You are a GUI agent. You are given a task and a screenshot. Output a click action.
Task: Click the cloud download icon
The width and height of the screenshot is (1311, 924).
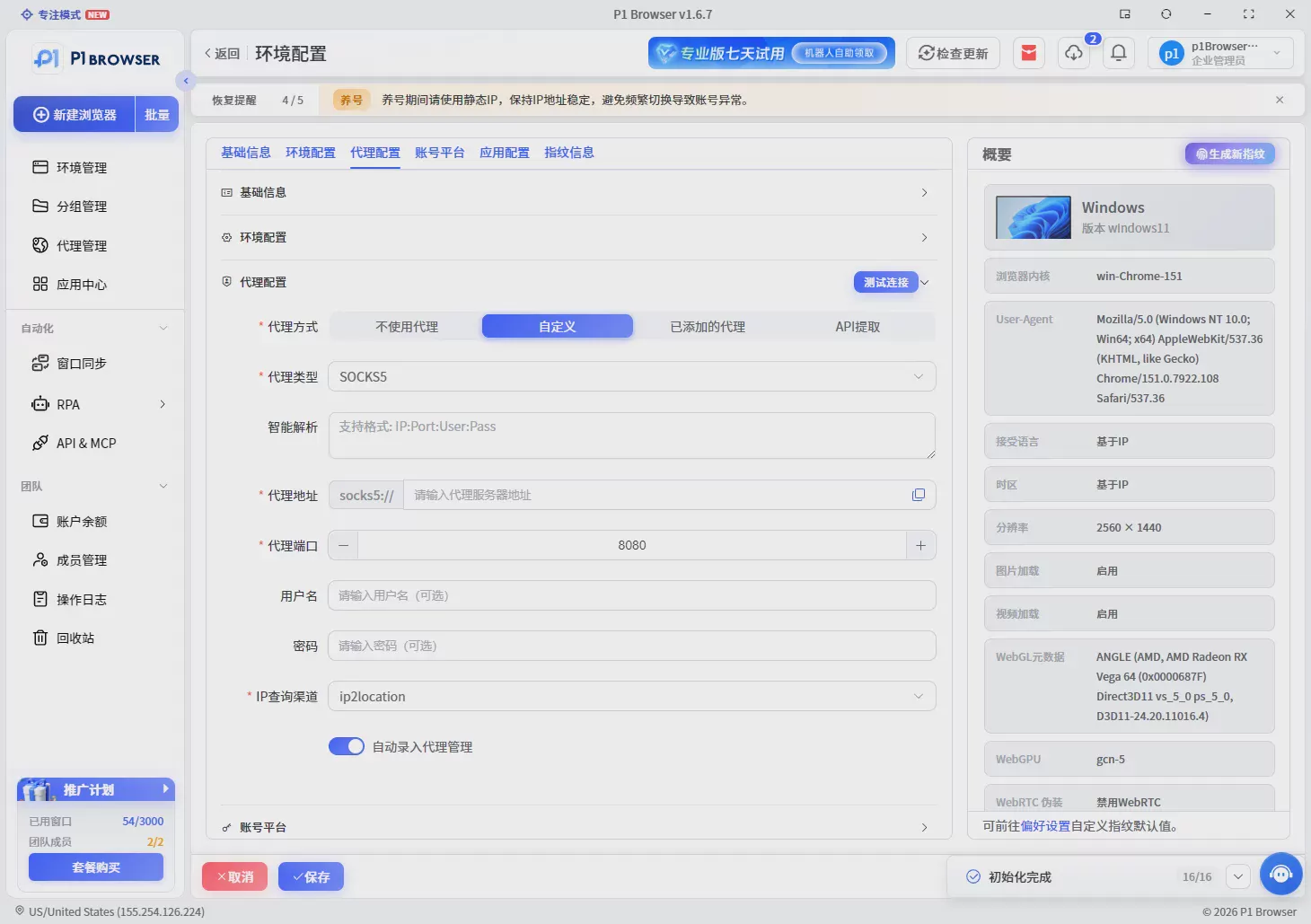pyautogui.click(x=1074, y=53)
